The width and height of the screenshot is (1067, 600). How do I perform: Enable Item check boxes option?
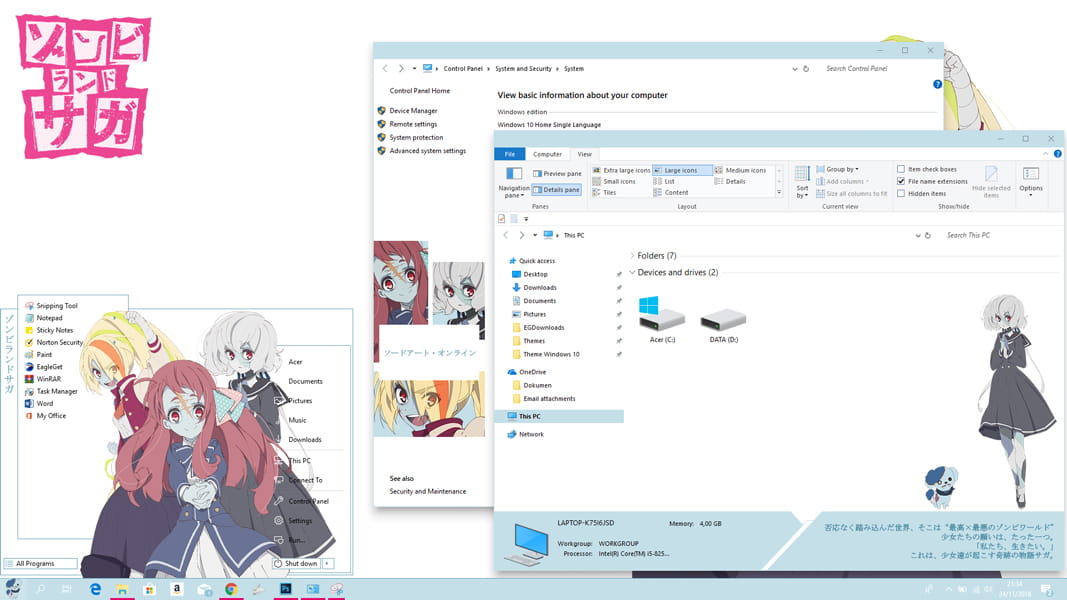[x=898, y=169]
